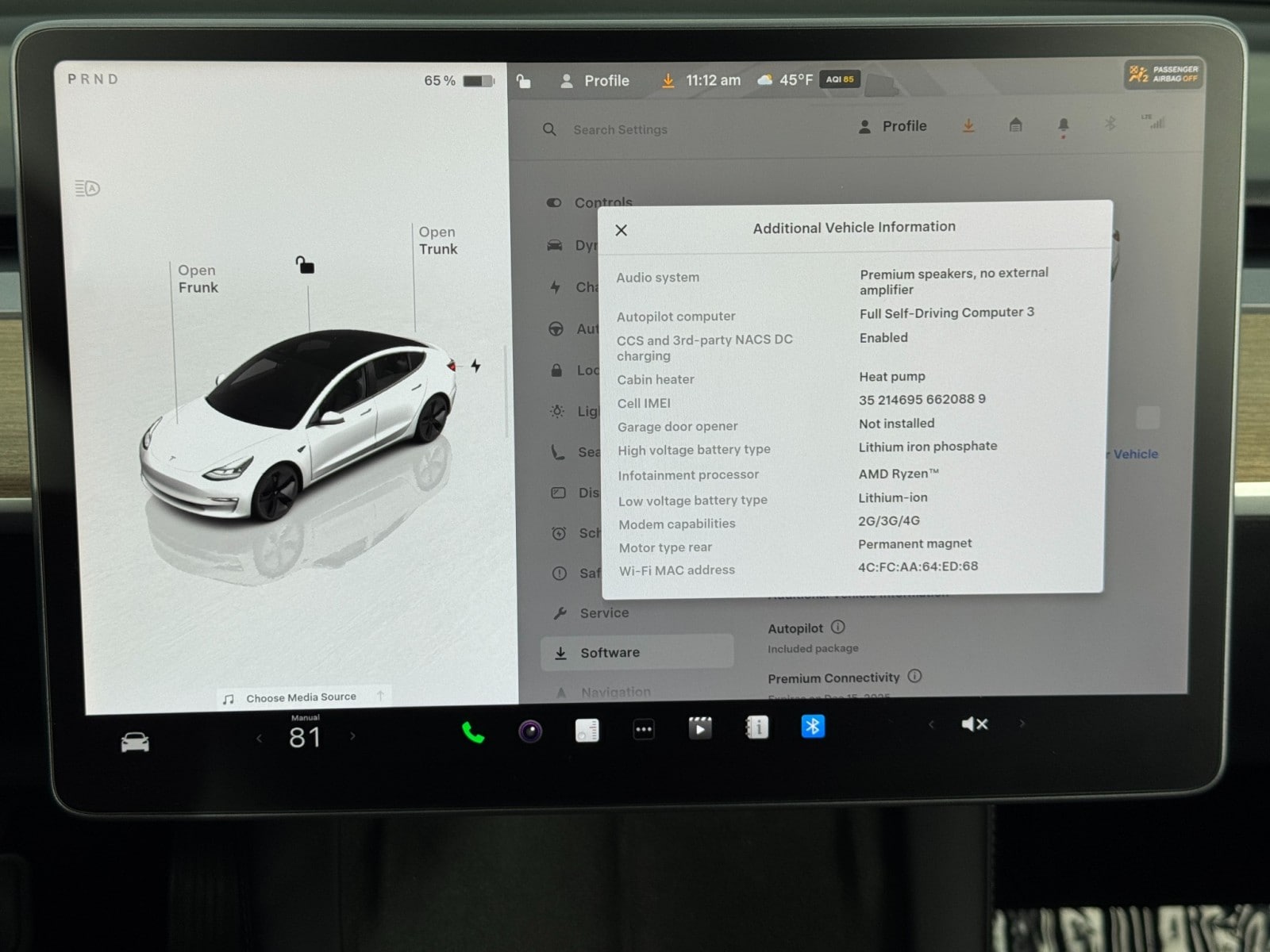The width and height of the screenshot is (1270, 952).
Task: Tap Open Frunk label
Action: pyautogui.click(x=198, y=278)
